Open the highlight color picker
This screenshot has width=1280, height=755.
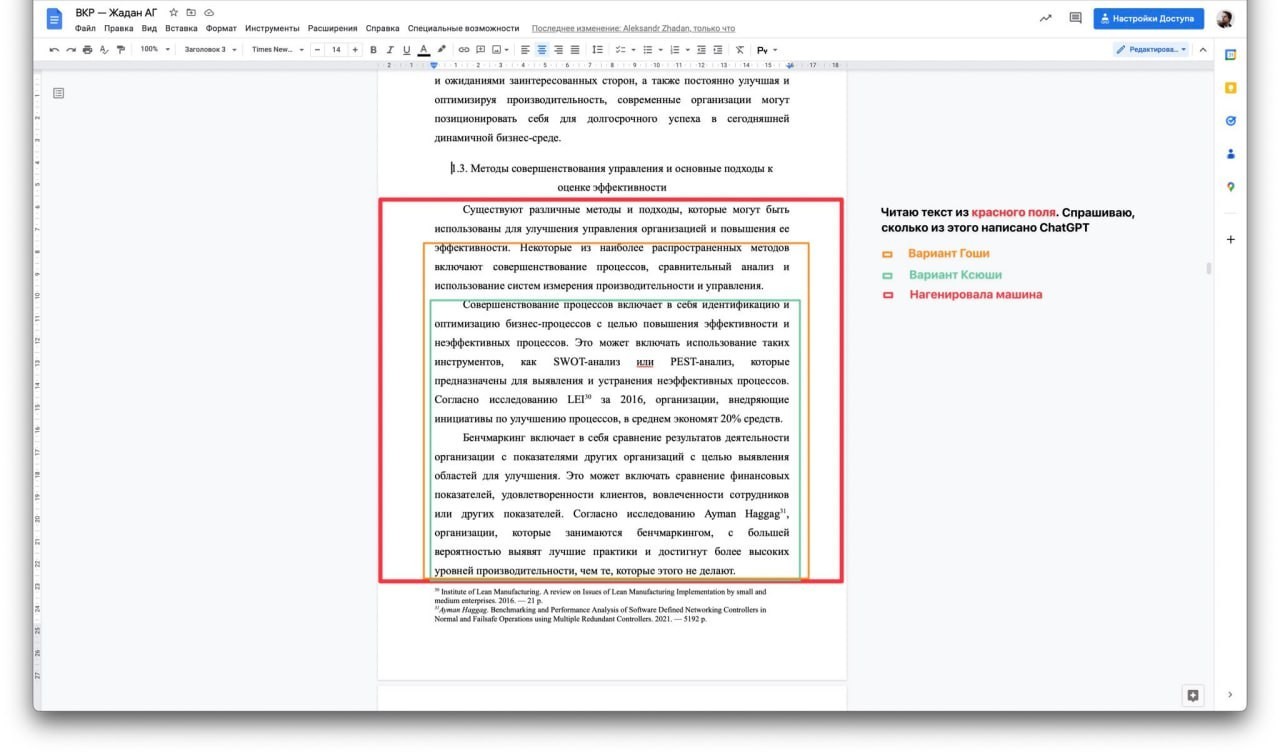coord(441,50)
